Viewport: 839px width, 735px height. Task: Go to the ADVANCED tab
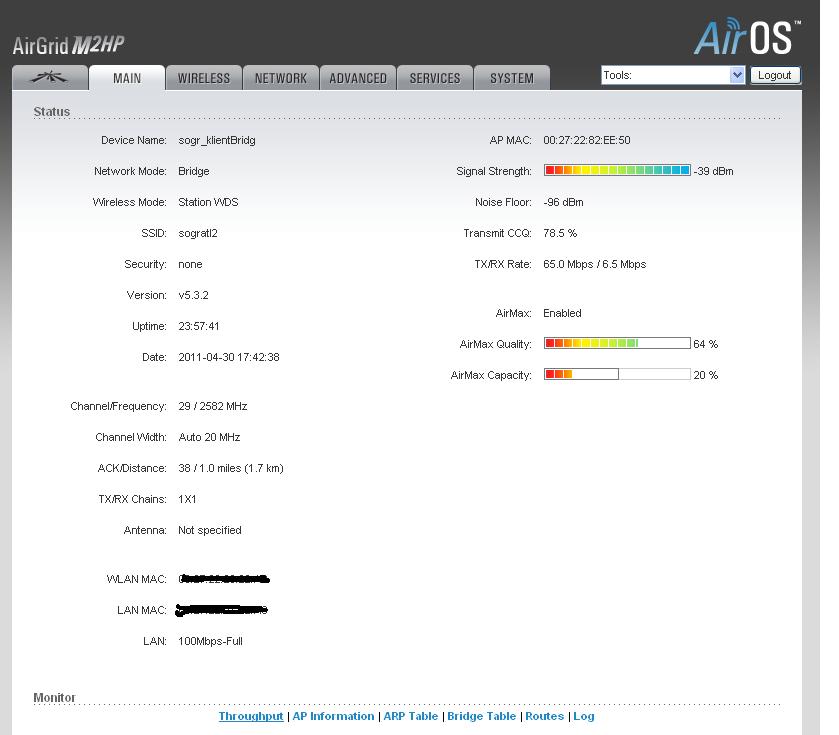coord(358,78)
